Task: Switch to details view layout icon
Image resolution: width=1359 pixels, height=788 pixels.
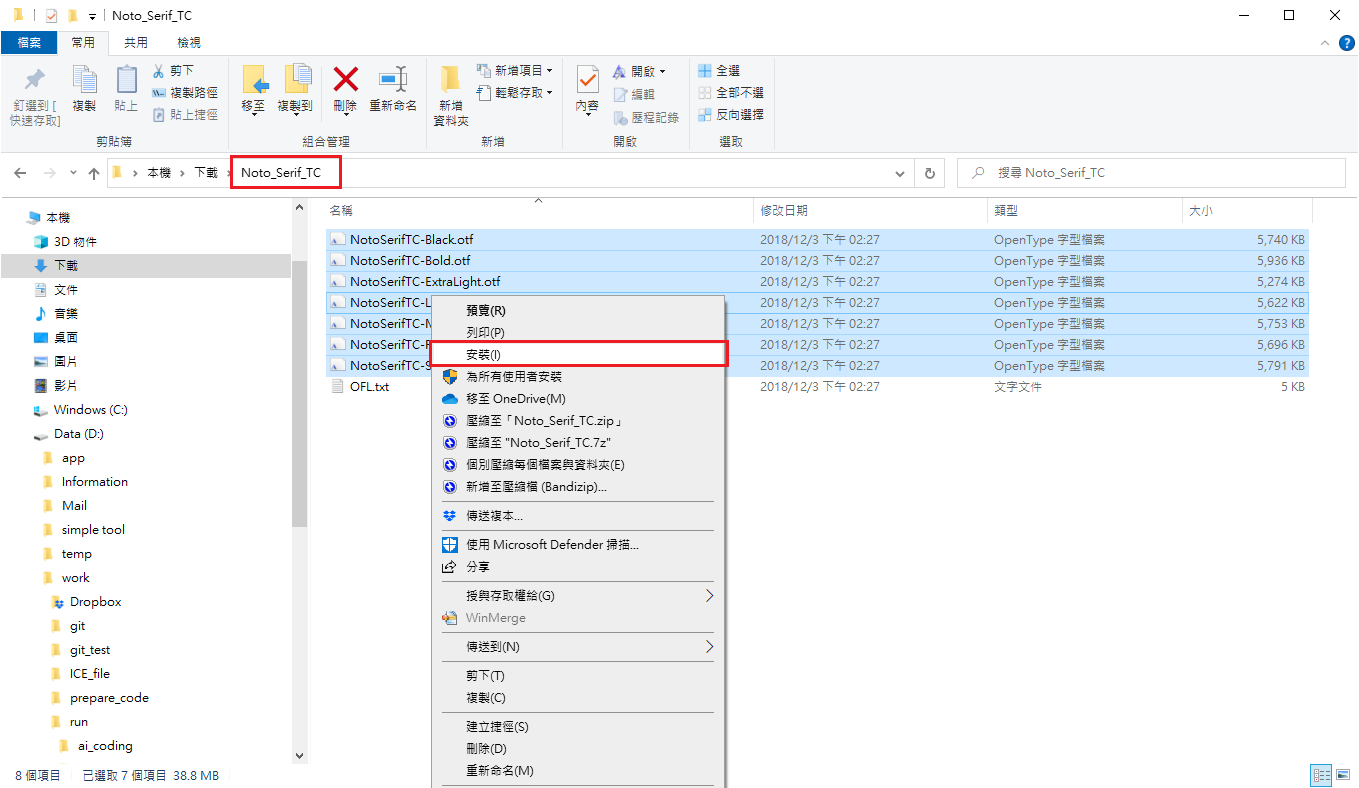Action: pyautogui.click(x=1321, y=775)
